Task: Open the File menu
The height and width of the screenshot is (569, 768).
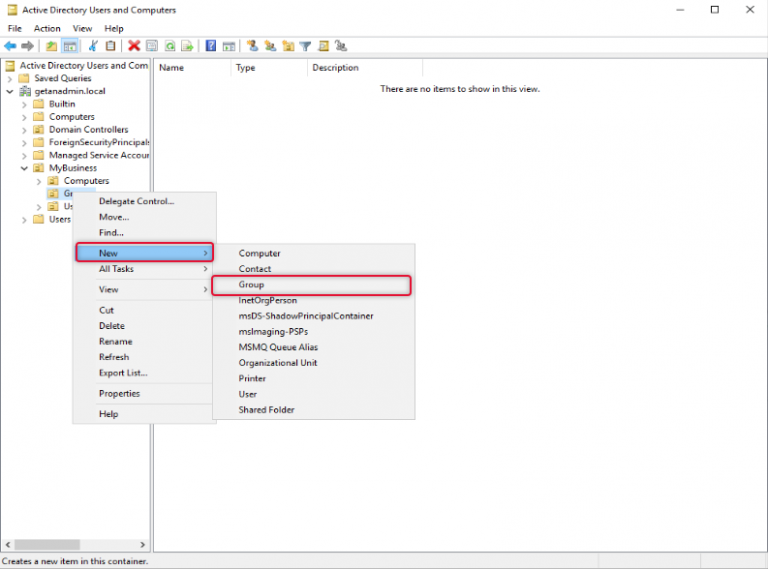Action: point(15,28)
